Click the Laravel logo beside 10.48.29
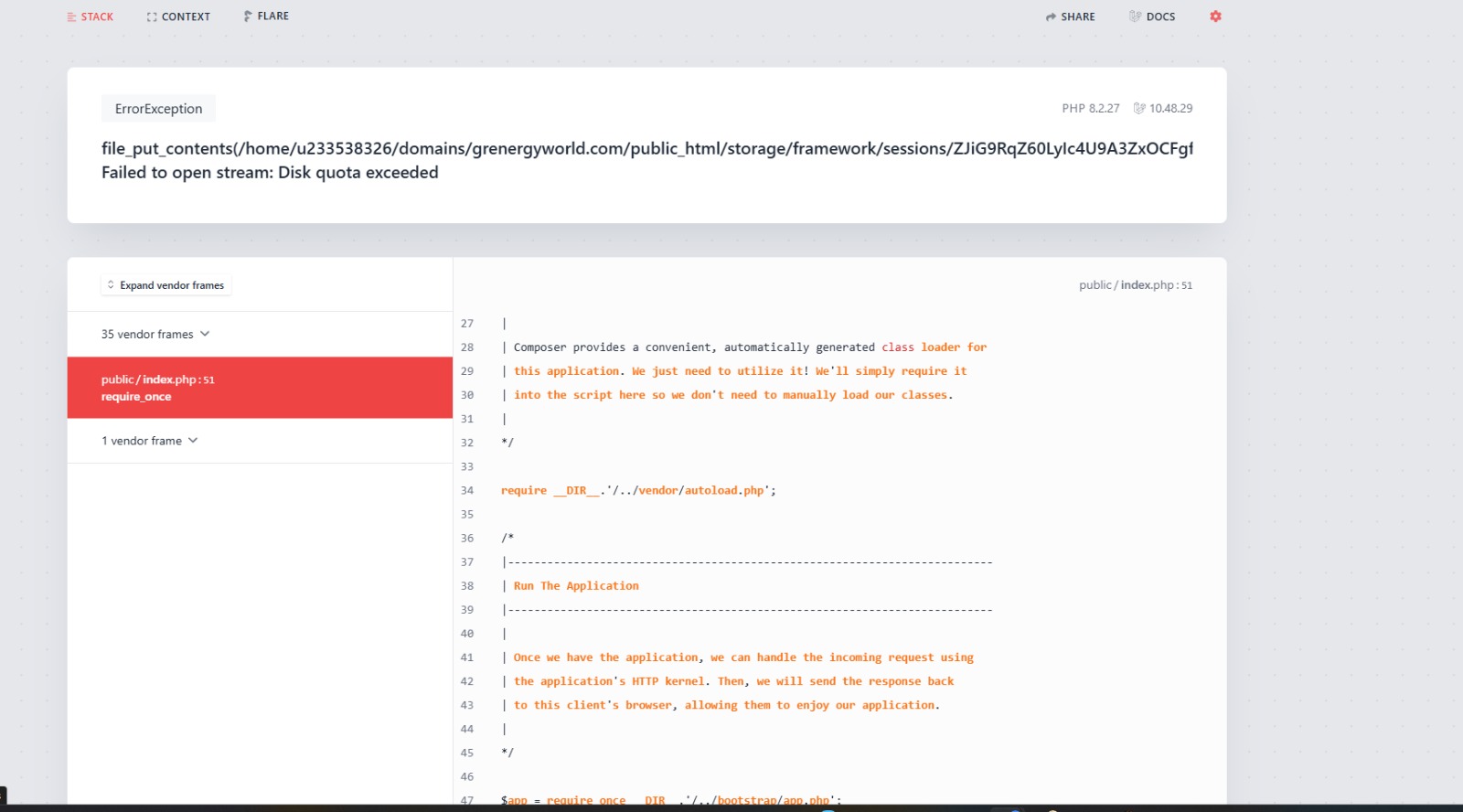Screen dimensions: 1463x812 1139,108
